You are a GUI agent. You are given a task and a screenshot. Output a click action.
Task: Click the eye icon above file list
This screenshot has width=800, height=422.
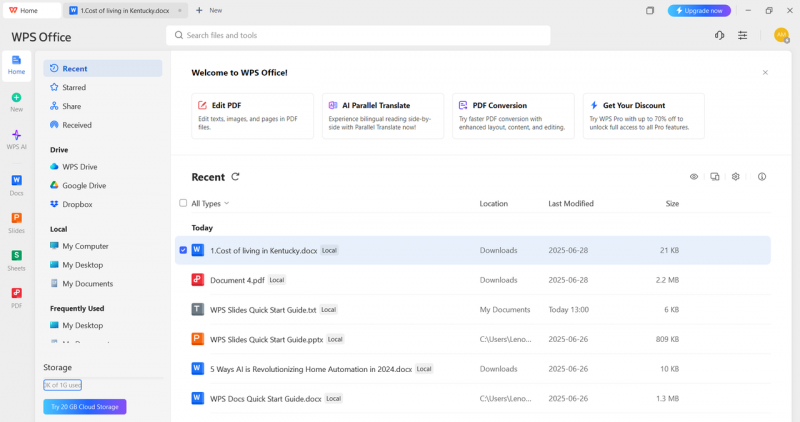coord(694,177)
